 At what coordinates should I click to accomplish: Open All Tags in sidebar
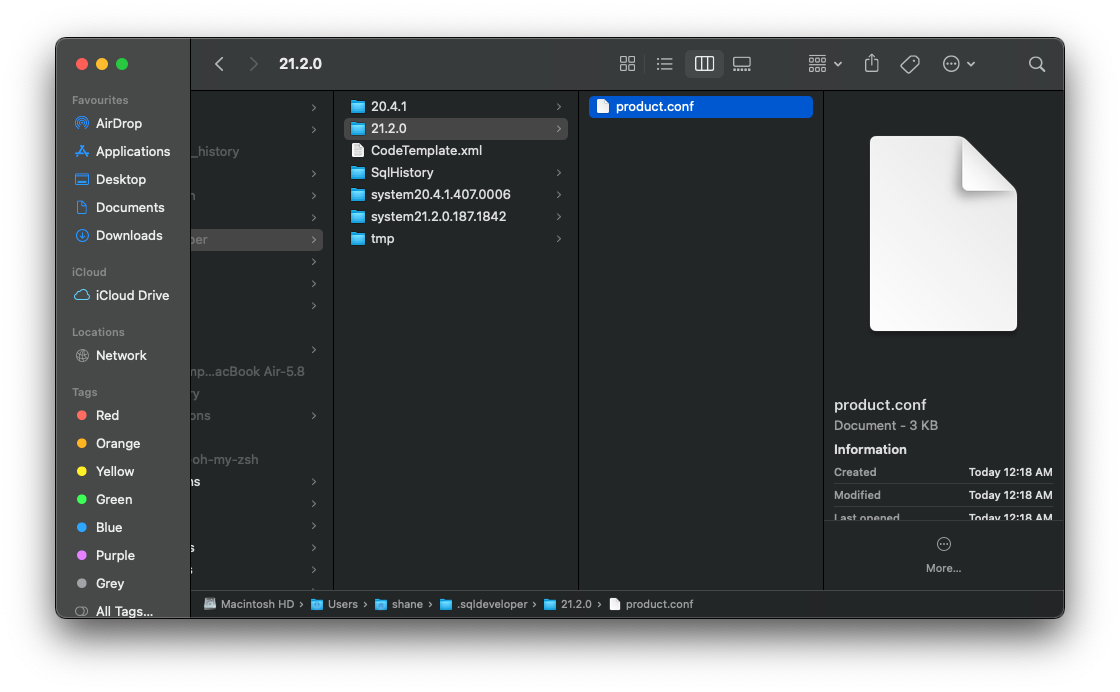(x=124, y=611)
